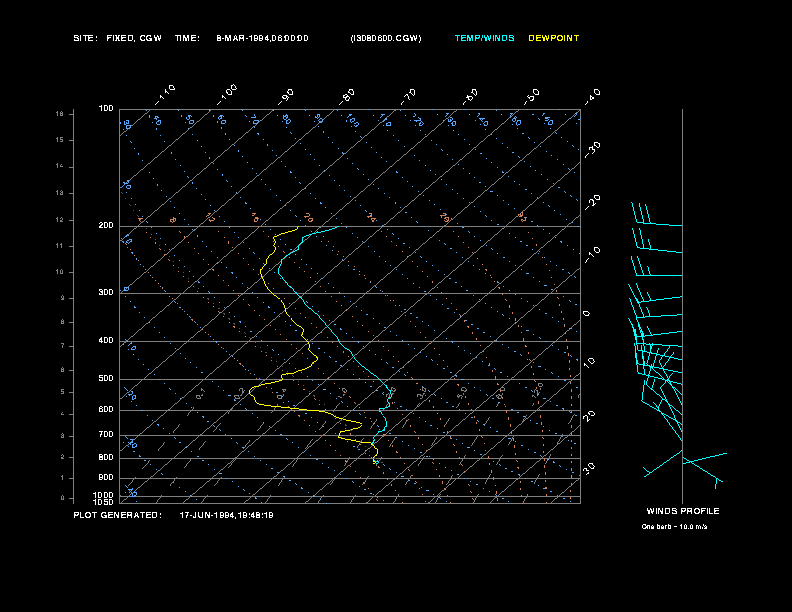792x612 pixels.
Task: Click the -90 temperature axis label
Action: pos(286,97)
